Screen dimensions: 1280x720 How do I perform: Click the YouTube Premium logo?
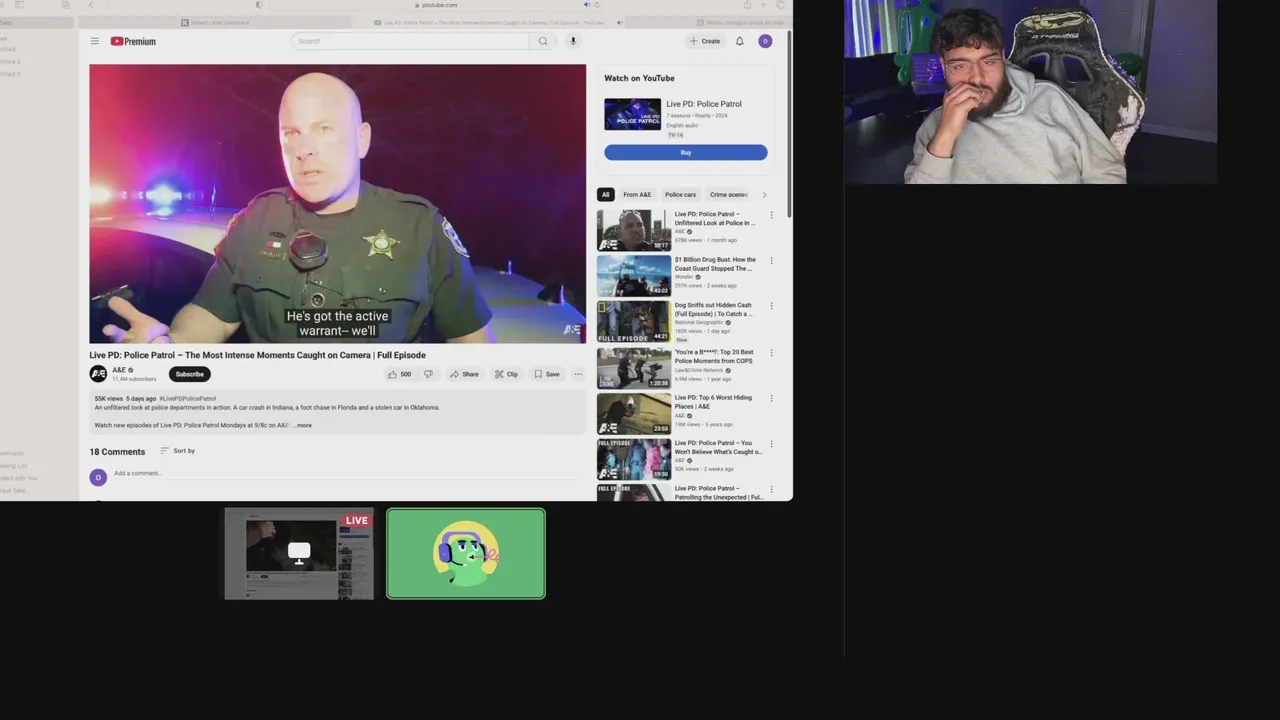(133, 41)
